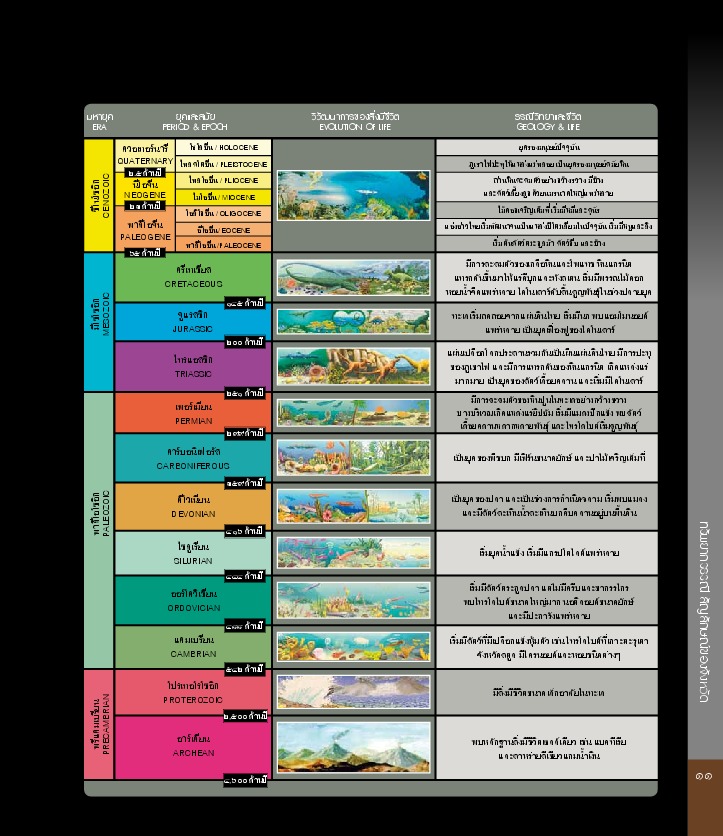Click the PALEOGENE period cell
This screenshot has height=836, width=723.
tap(145, 230)
